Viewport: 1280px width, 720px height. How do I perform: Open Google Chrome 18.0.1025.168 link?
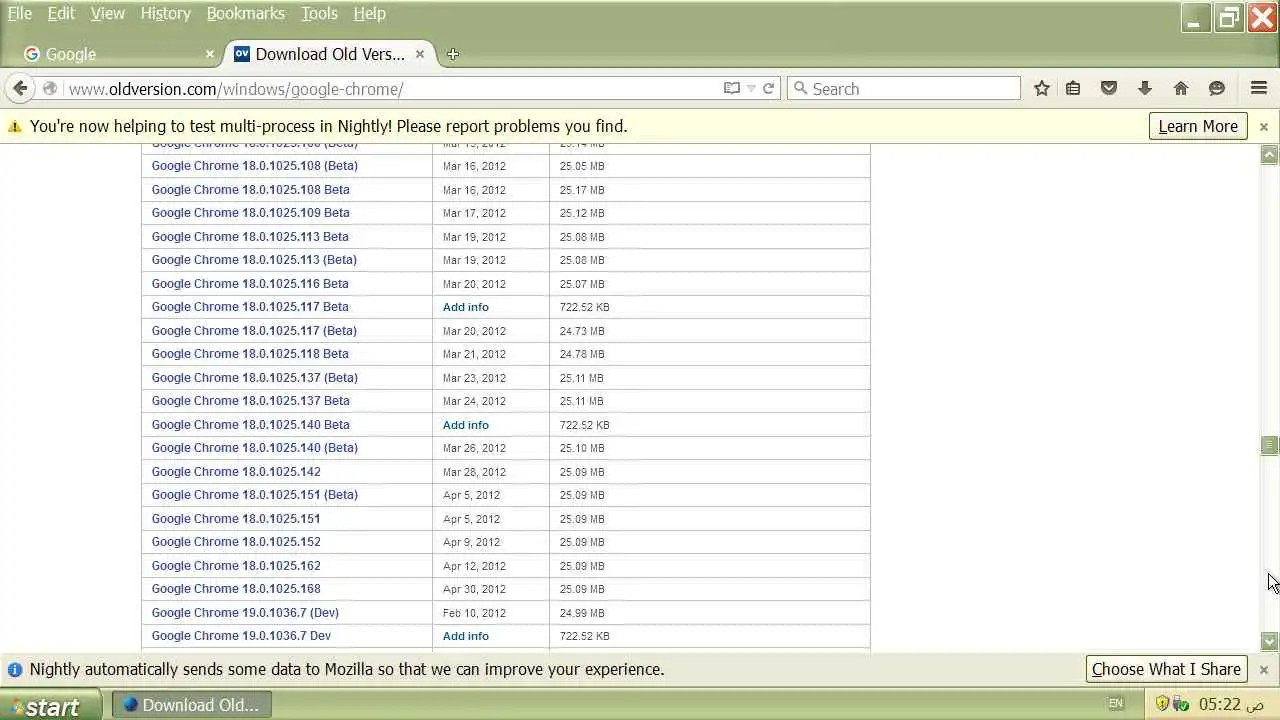pos(236,589)
